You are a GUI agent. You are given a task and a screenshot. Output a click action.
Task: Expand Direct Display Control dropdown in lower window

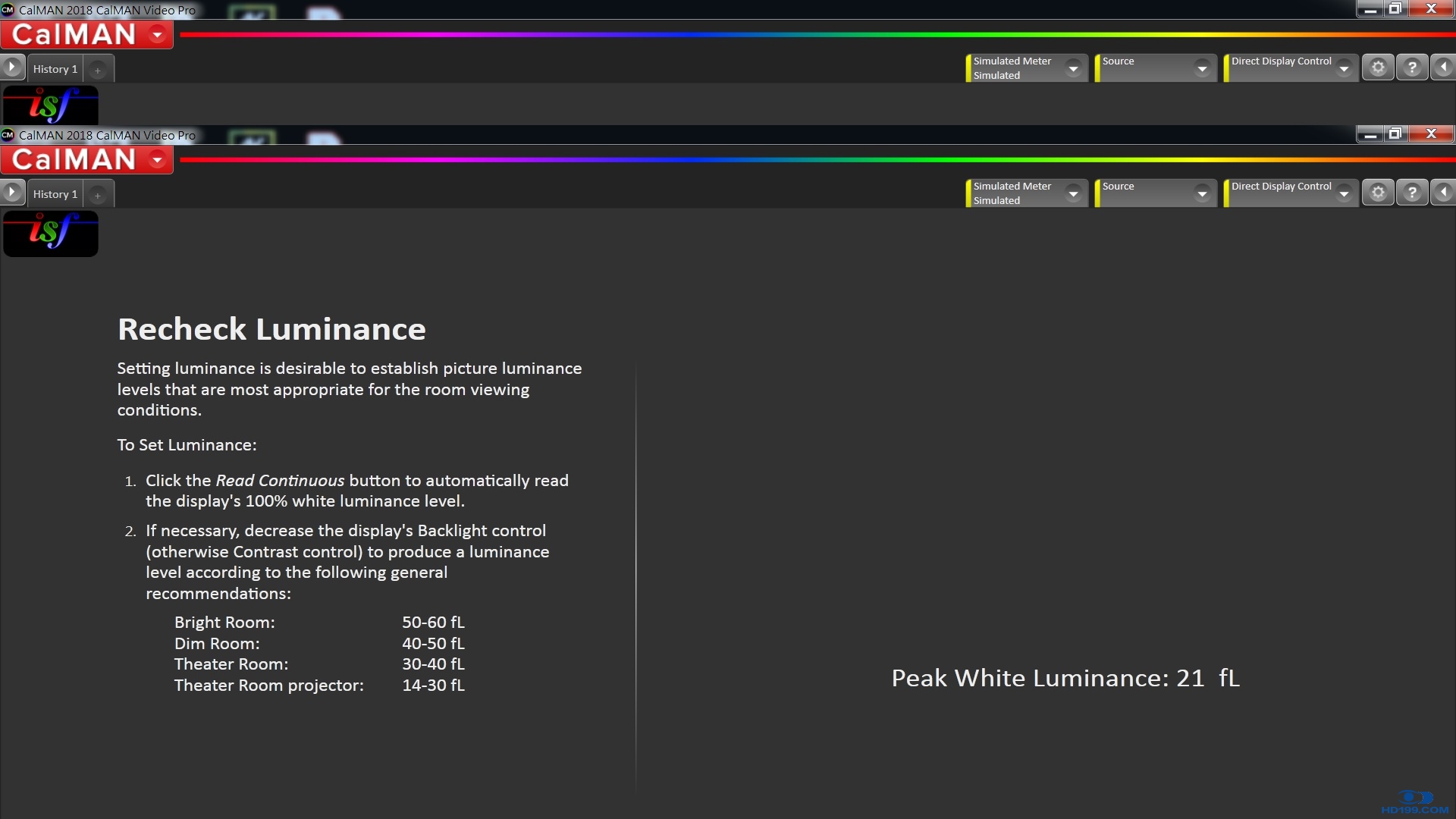pos(1344,193)
